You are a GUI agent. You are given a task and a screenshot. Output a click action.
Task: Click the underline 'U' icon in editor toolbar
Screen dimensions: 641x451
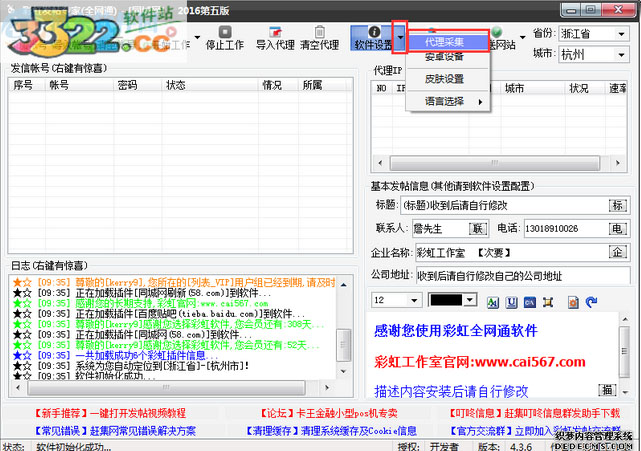pyautogui.click(x=511, y=301)
